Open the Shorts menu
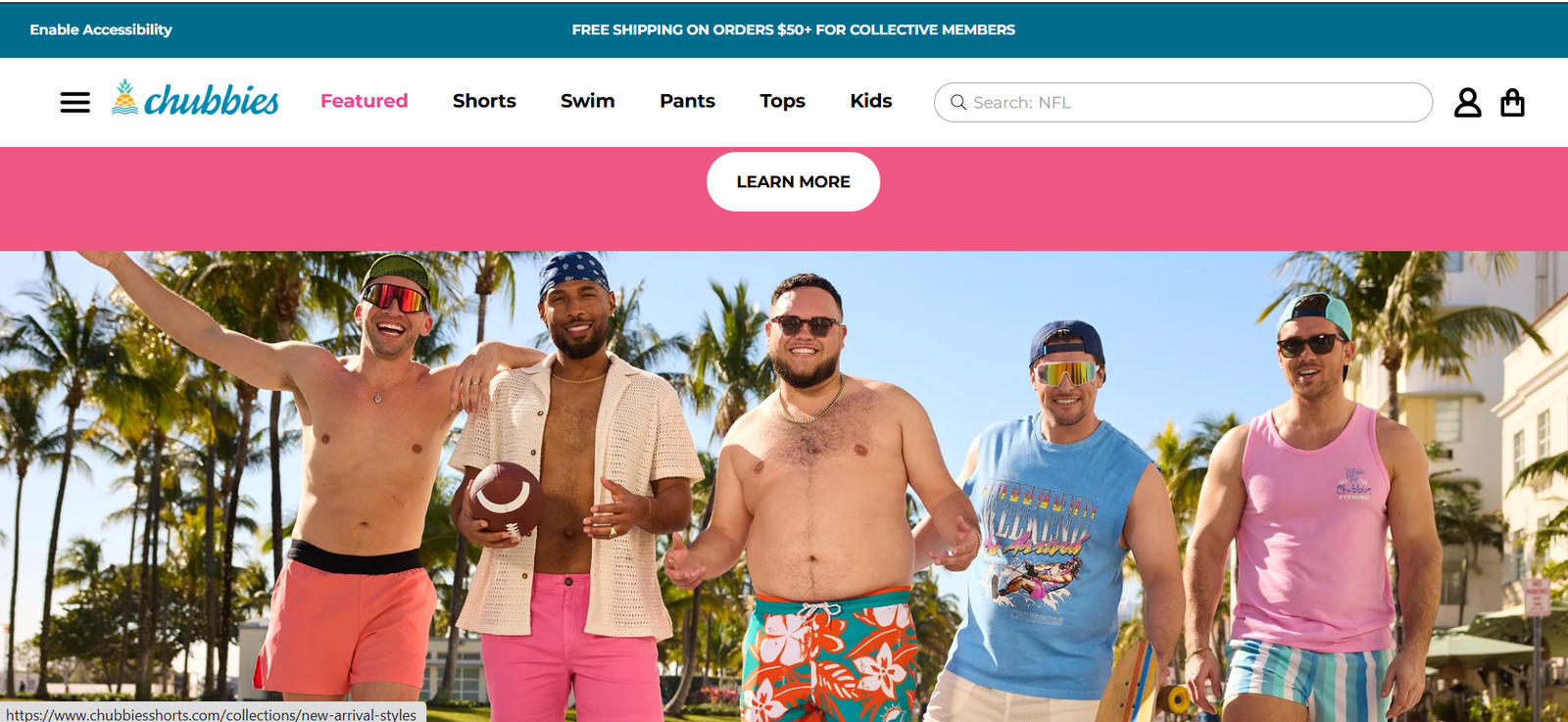This screenshot has width=1568, height=722. [484, 101]
